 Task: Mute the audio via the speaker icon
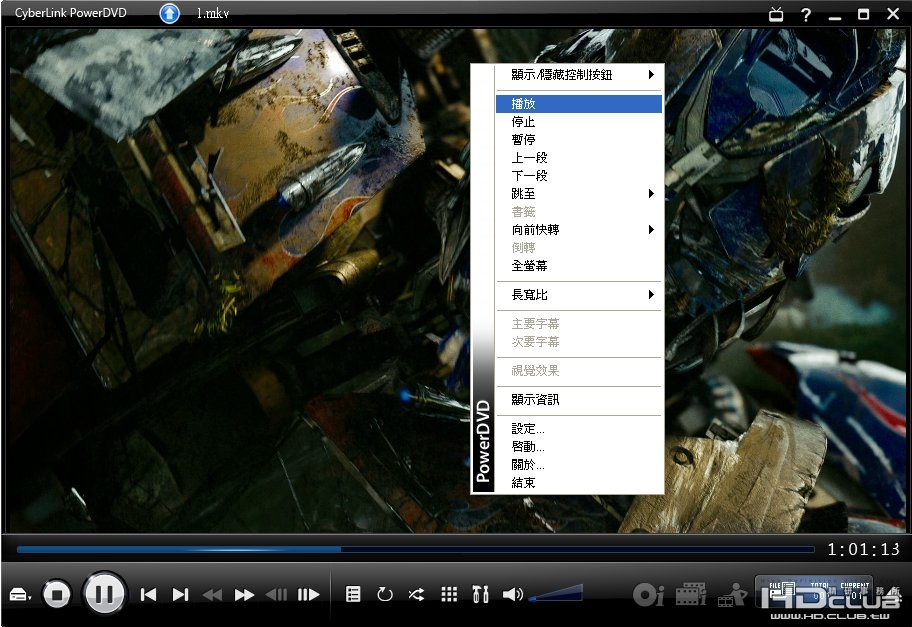click(x=512, y=594)
